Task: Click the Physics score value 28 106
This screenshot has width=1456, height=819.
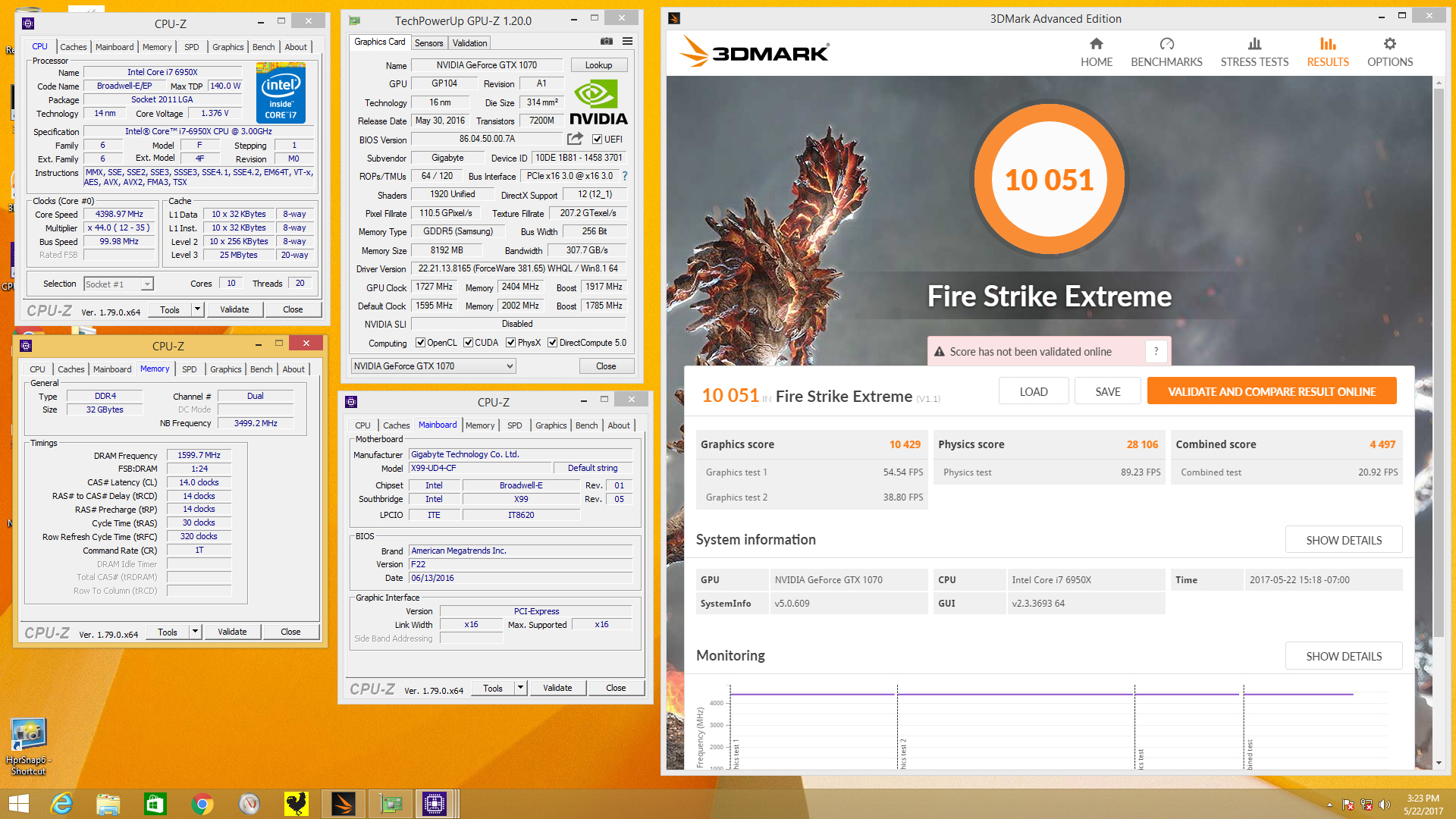Action: 1142,444
